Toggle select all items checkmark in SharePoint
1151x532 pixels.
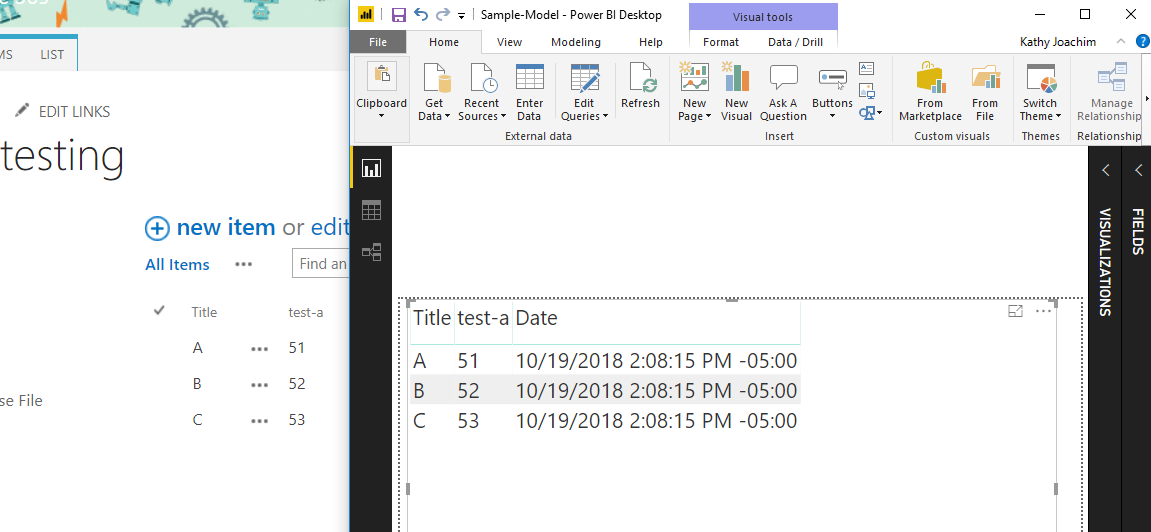pos(159,311)
